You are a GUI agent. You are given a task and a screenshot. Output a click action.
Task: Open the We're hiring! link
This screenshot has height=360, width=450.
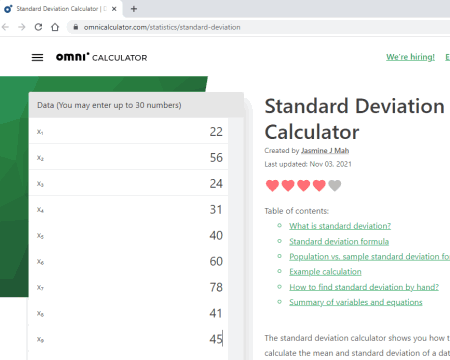[x=410, y=57]
